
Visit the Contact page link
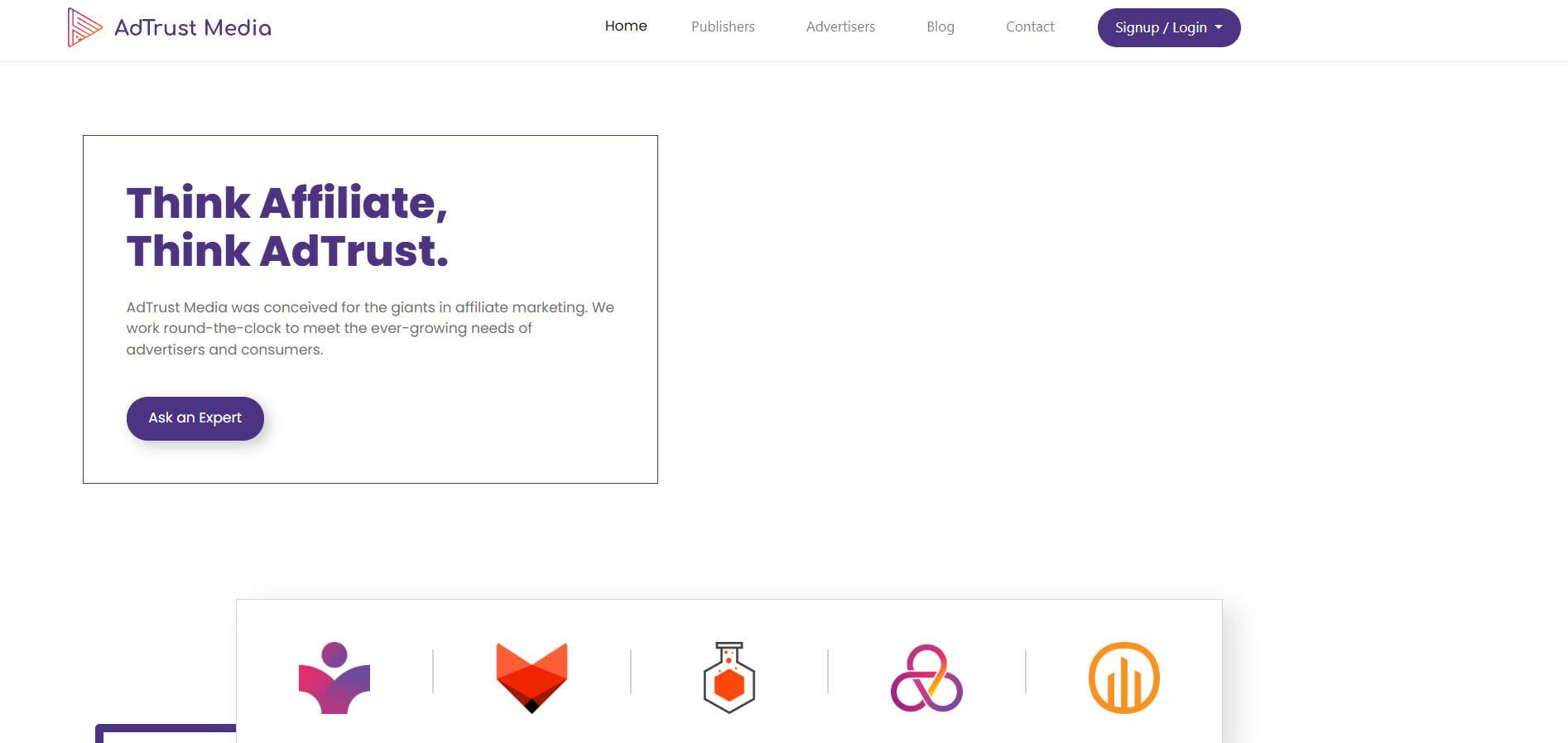[x=1030, y=27]
